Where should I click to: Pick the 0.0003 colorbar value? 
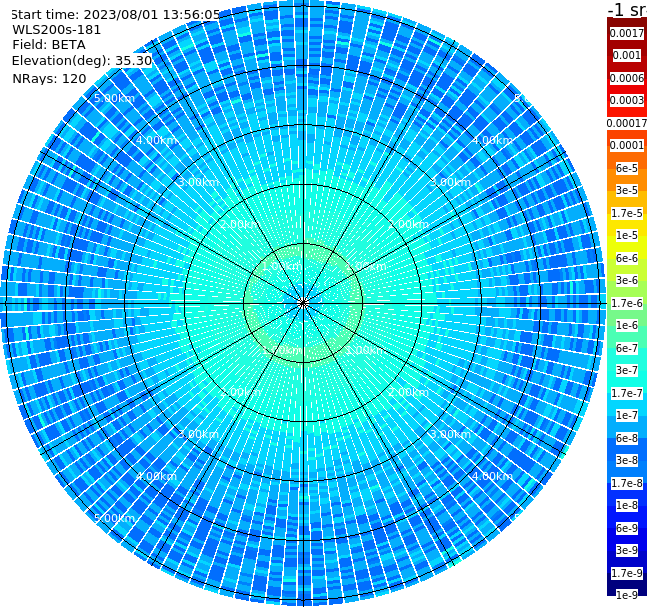(627, 100)
